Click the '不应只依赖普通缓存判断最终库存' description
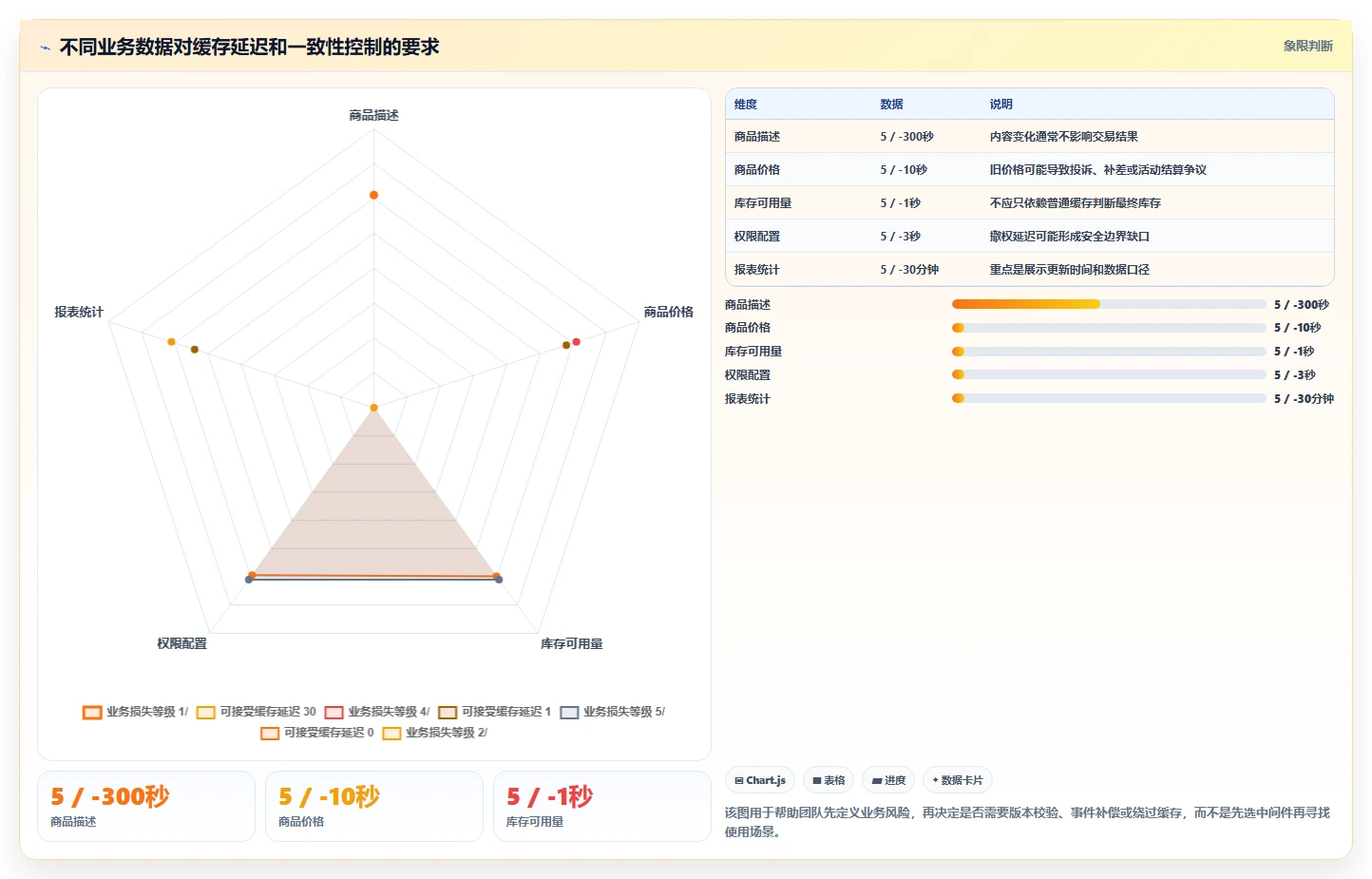This screenshot has height=879, width=1372. tap(1075, 203)
